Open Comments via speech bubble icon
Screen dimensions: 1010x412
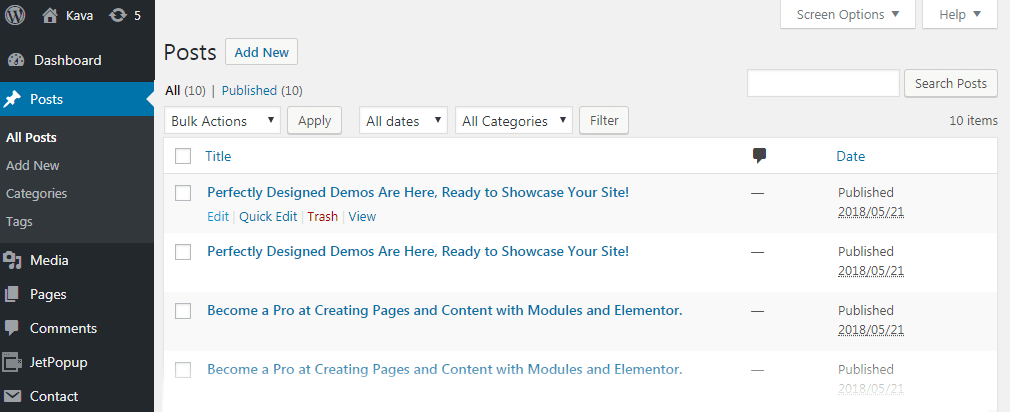[13, 328]
